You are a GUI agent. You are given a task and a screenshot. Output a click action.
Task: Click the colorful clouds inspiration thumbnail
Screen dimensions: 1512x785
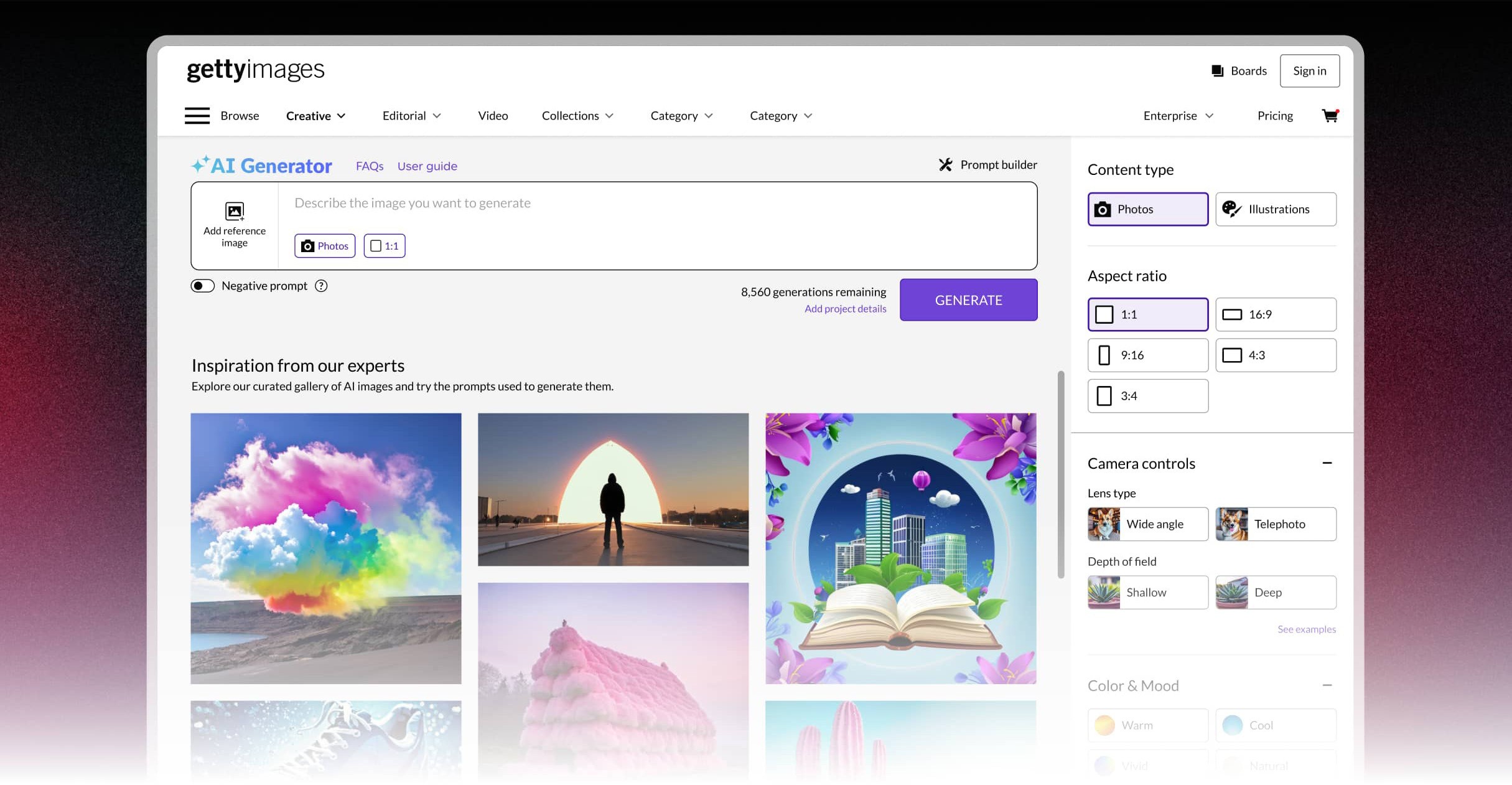[x=326, y=548]
